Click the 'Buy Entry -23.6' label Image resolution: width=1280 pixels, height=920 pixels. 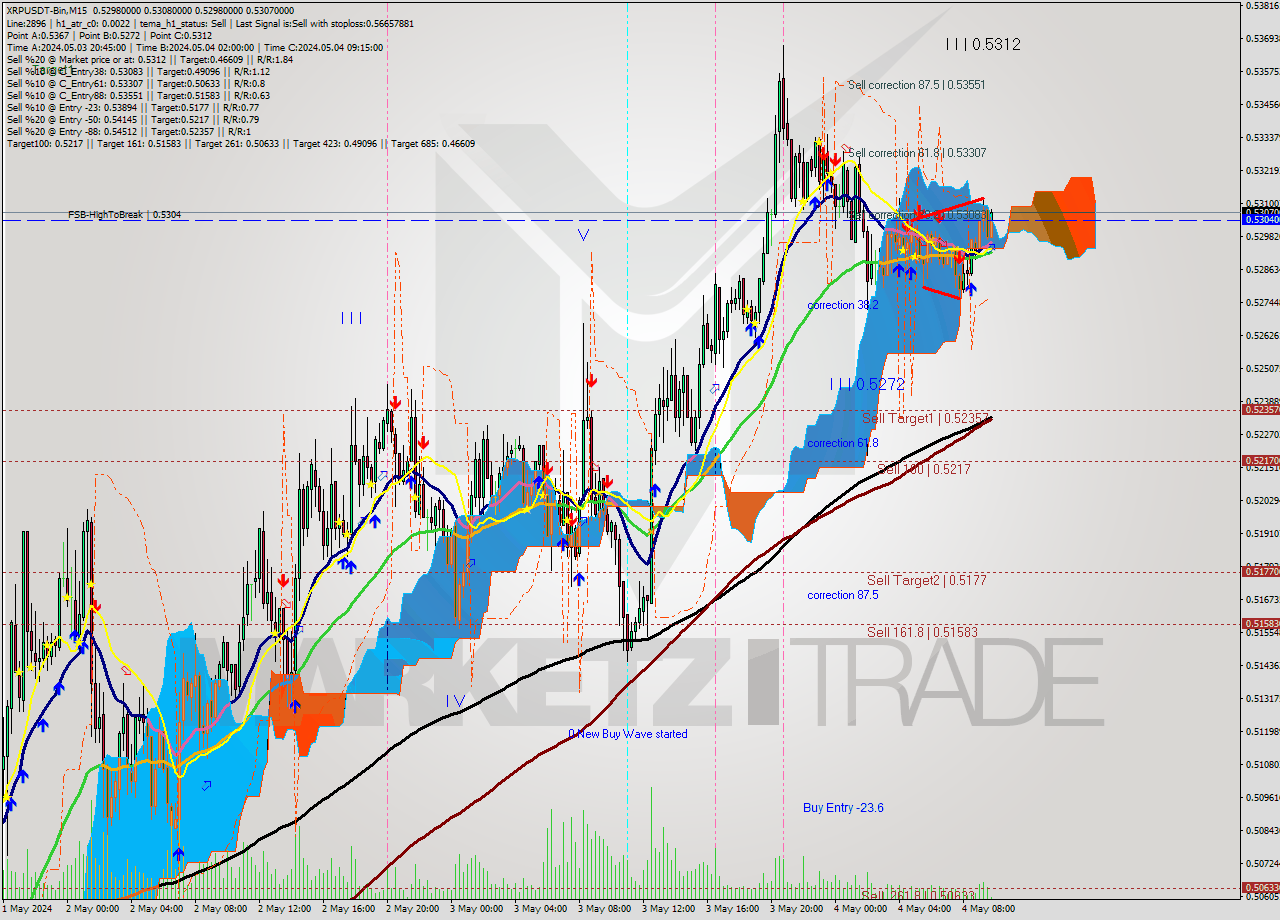(x=843, y=808)
